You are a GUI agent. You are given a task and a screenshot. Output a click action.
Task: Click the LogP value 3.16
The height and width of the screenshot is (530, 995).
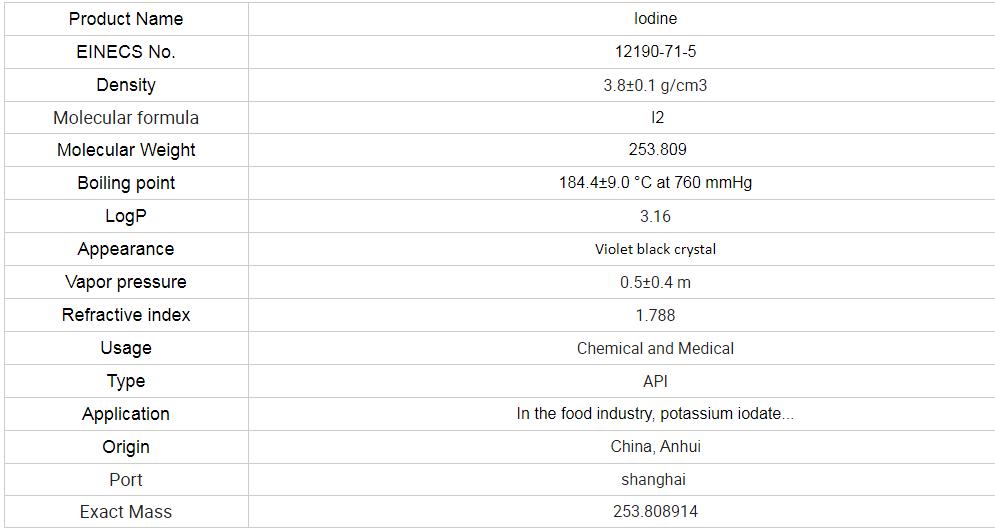(655, 216)
